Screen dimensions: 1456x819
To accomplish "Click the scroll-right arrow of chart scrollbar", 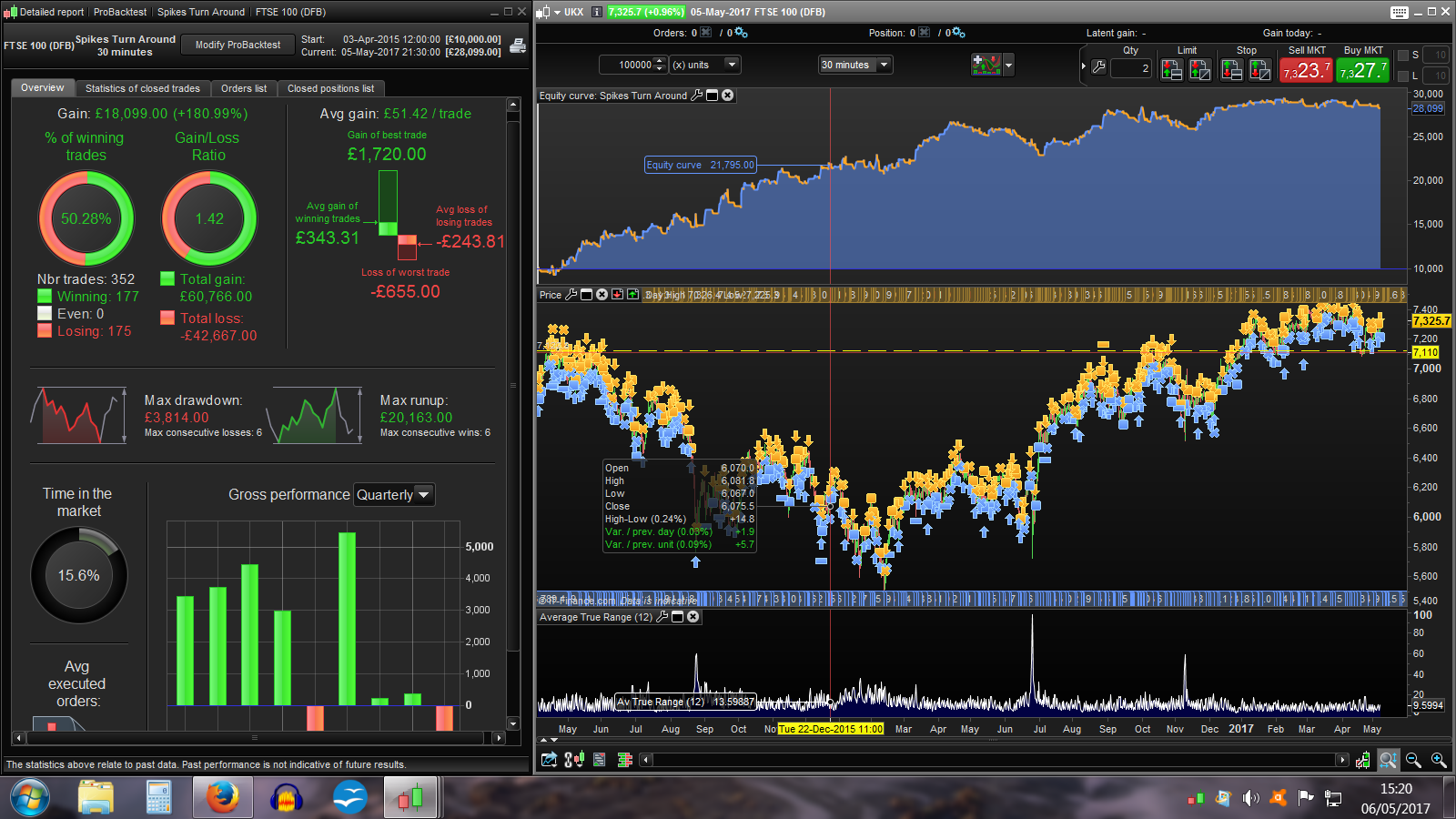I will 1342,759.
